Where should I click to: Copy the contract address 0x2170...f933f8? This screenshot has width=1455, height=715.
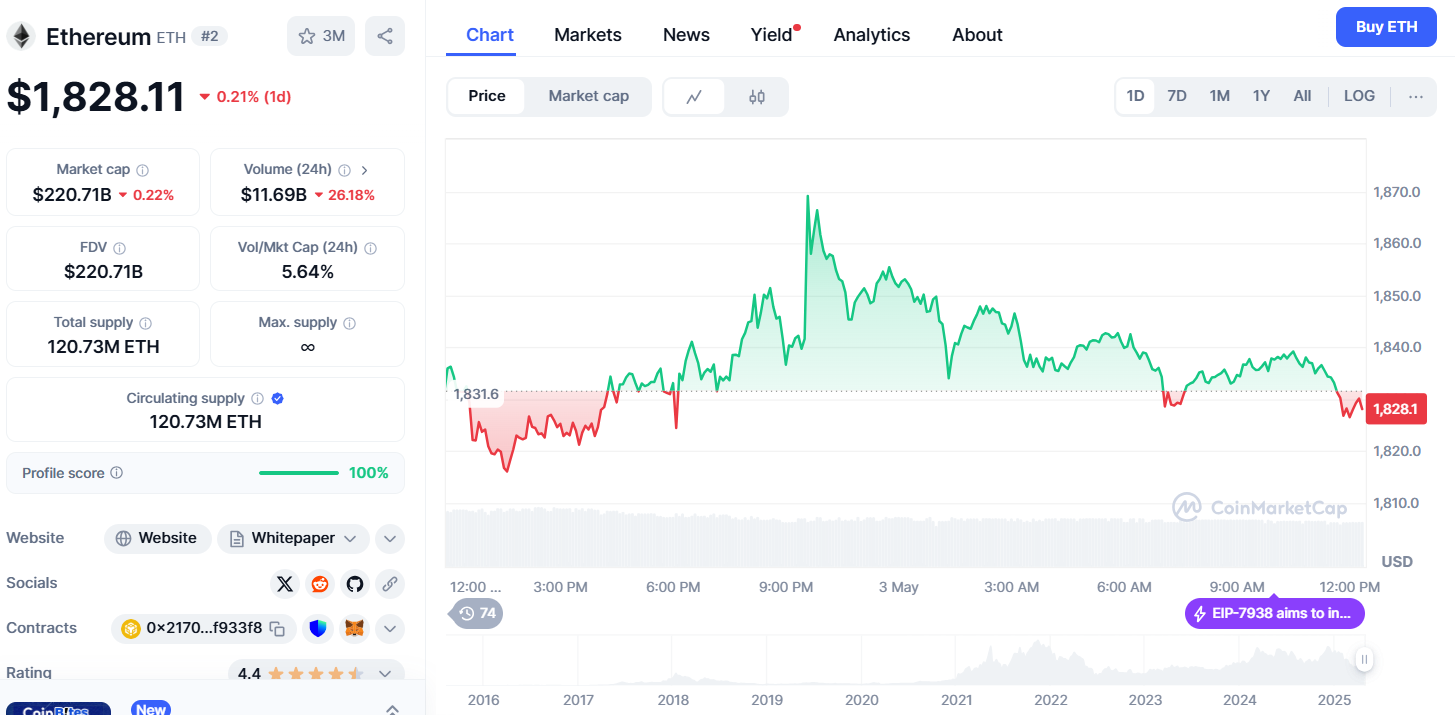pyautogui.click(x=278, y=629)
